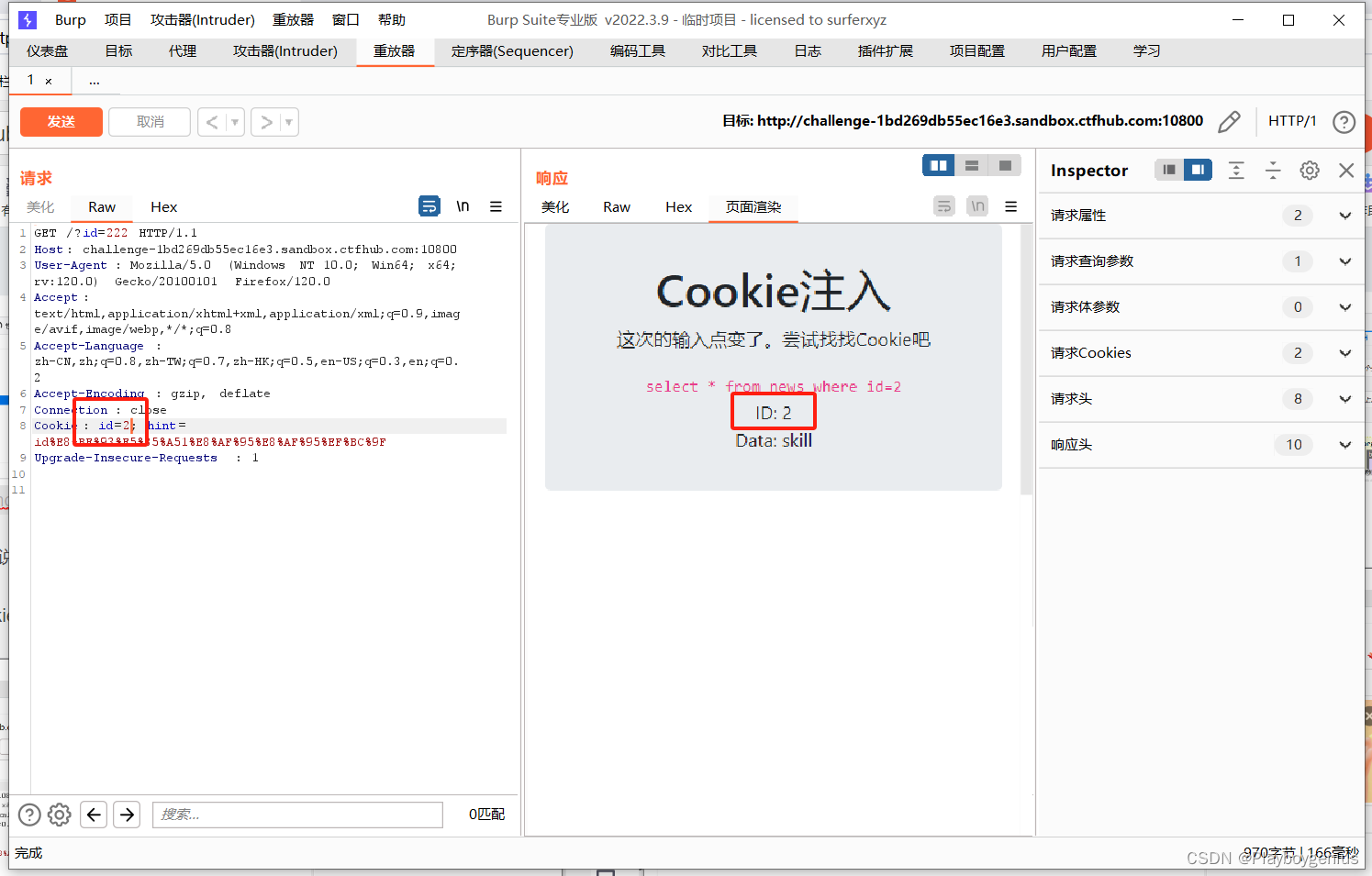1372x876 pixels.
Task: Close the Inspector panel
Action: pos(1346,170)
